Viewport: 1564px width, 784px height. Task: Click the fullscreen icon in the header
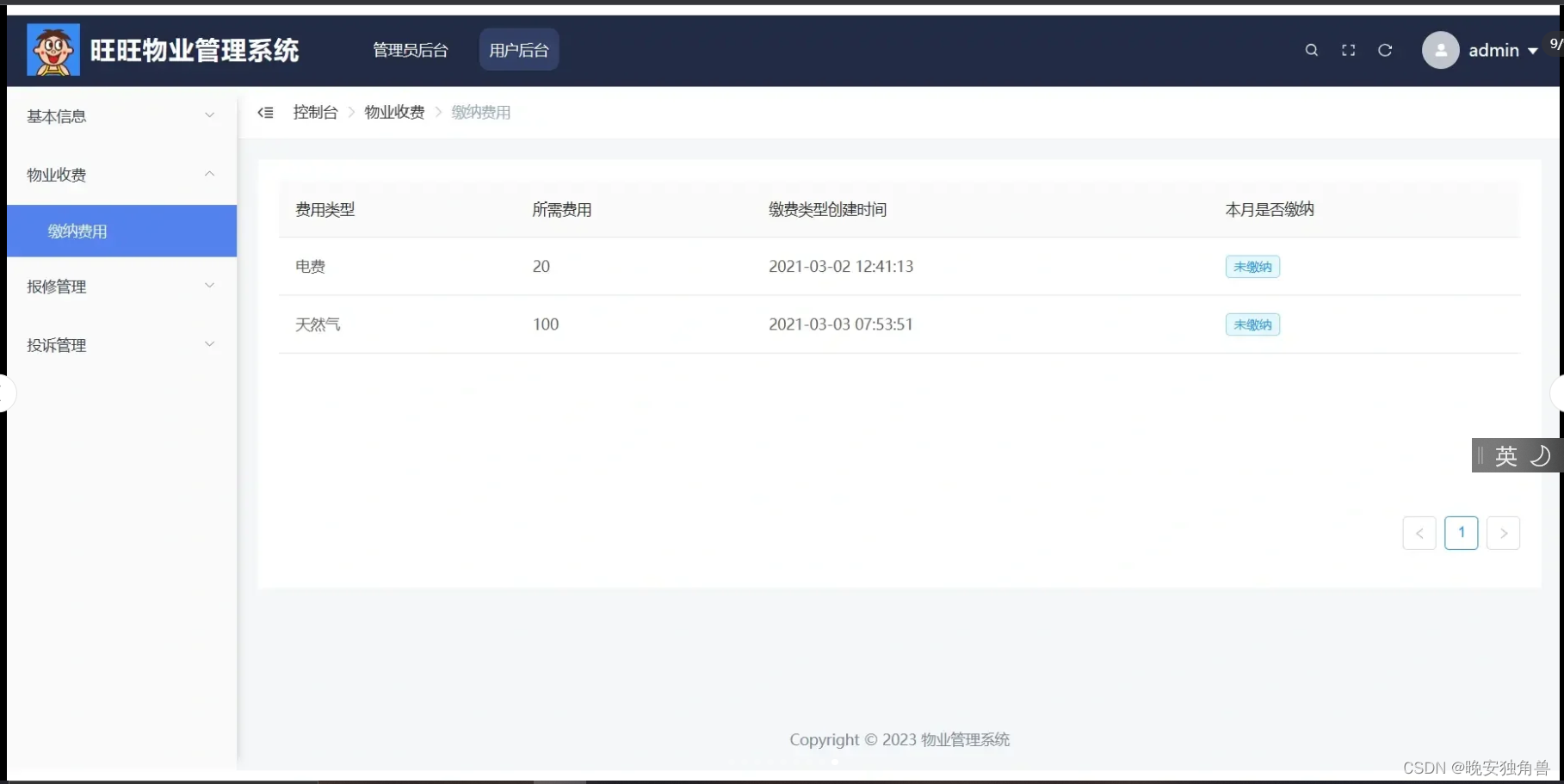1348,50
